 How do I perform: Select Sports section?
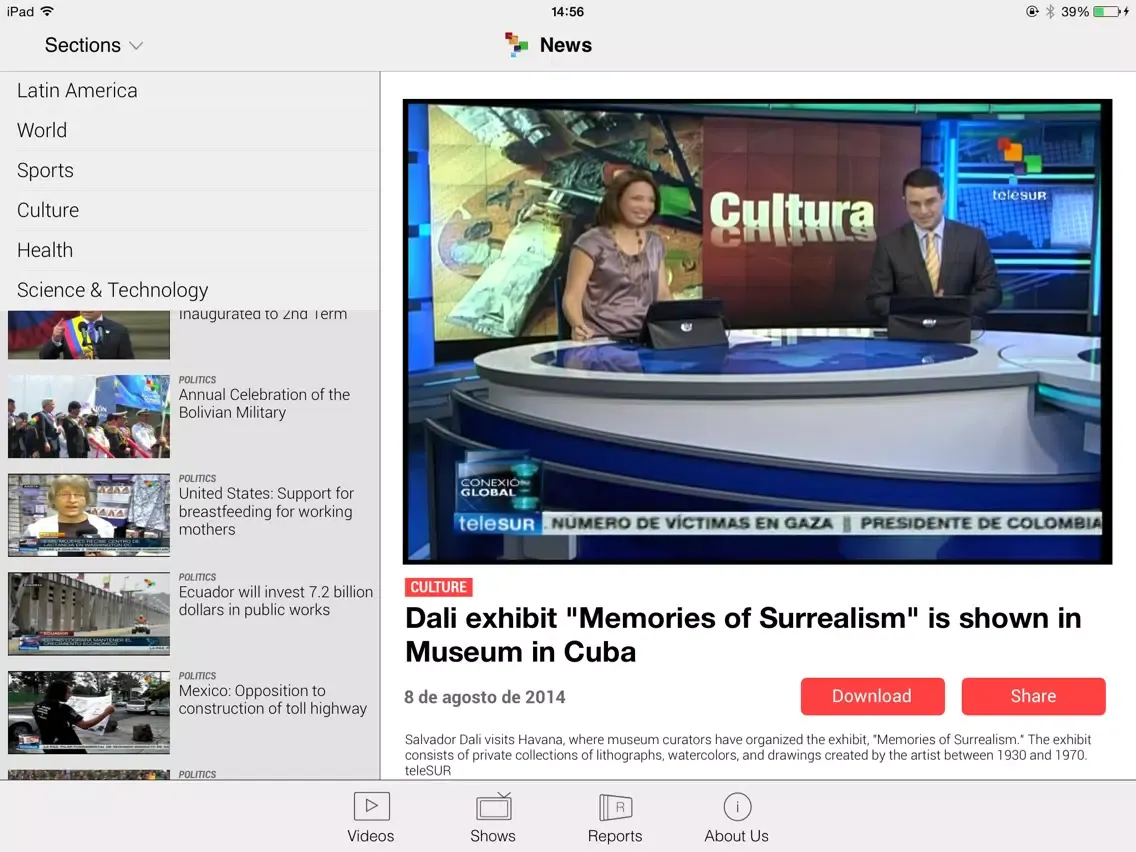coord(190,170)
